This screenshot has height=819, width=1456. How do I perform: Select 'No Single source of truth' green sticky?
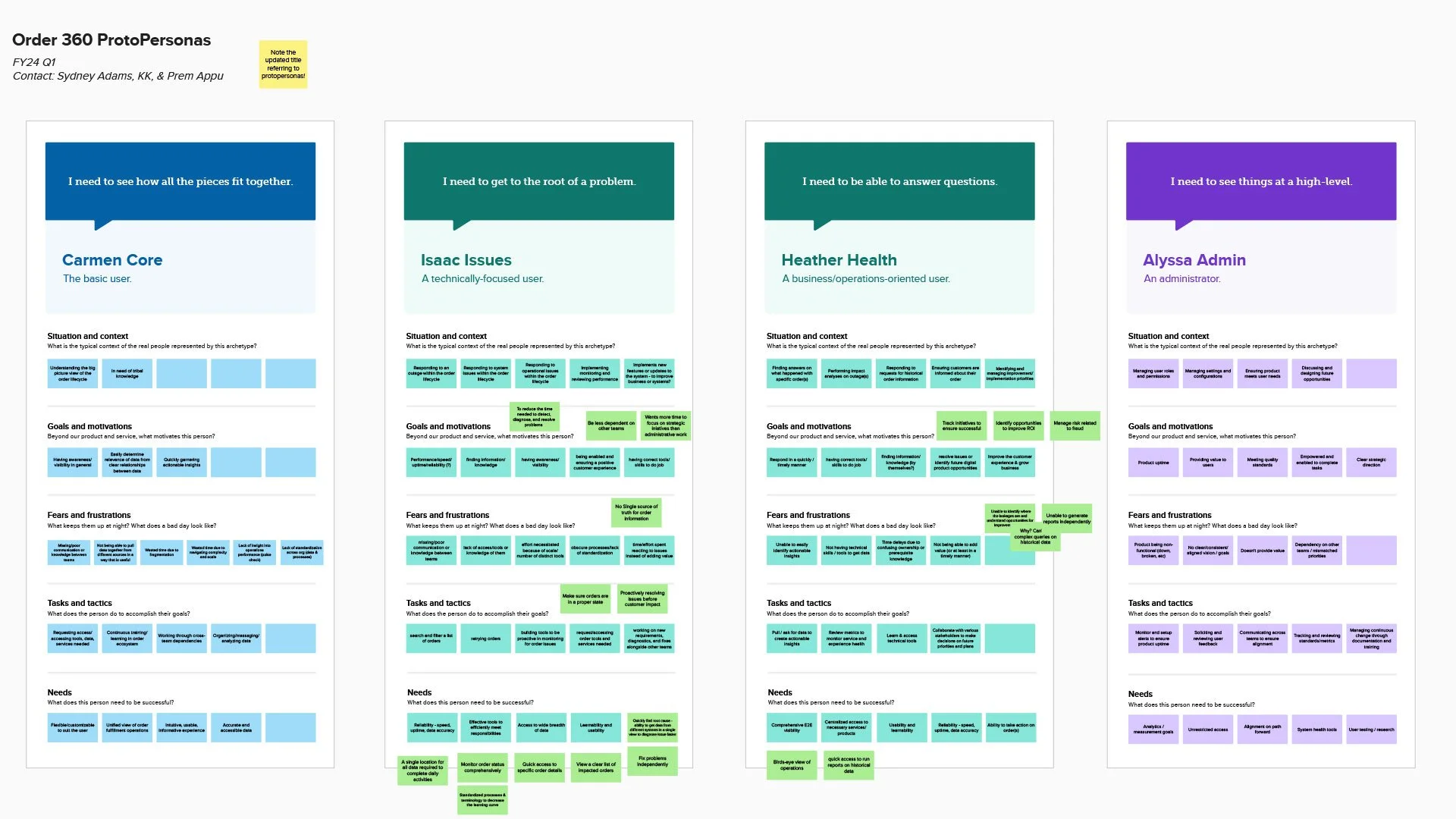(636, 513)
